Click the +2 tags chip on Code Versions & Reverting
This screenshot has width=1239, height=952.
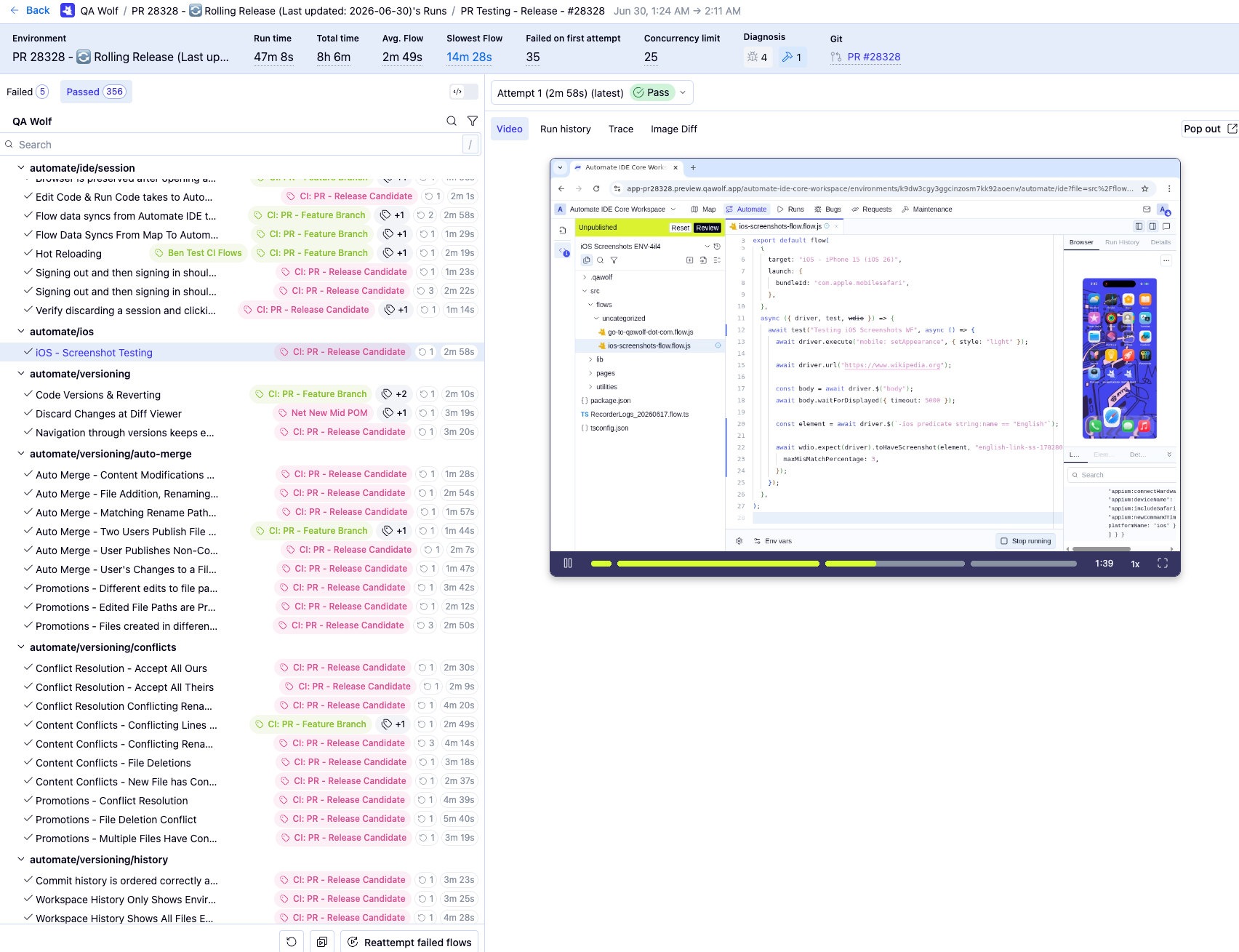coord(394,394)
